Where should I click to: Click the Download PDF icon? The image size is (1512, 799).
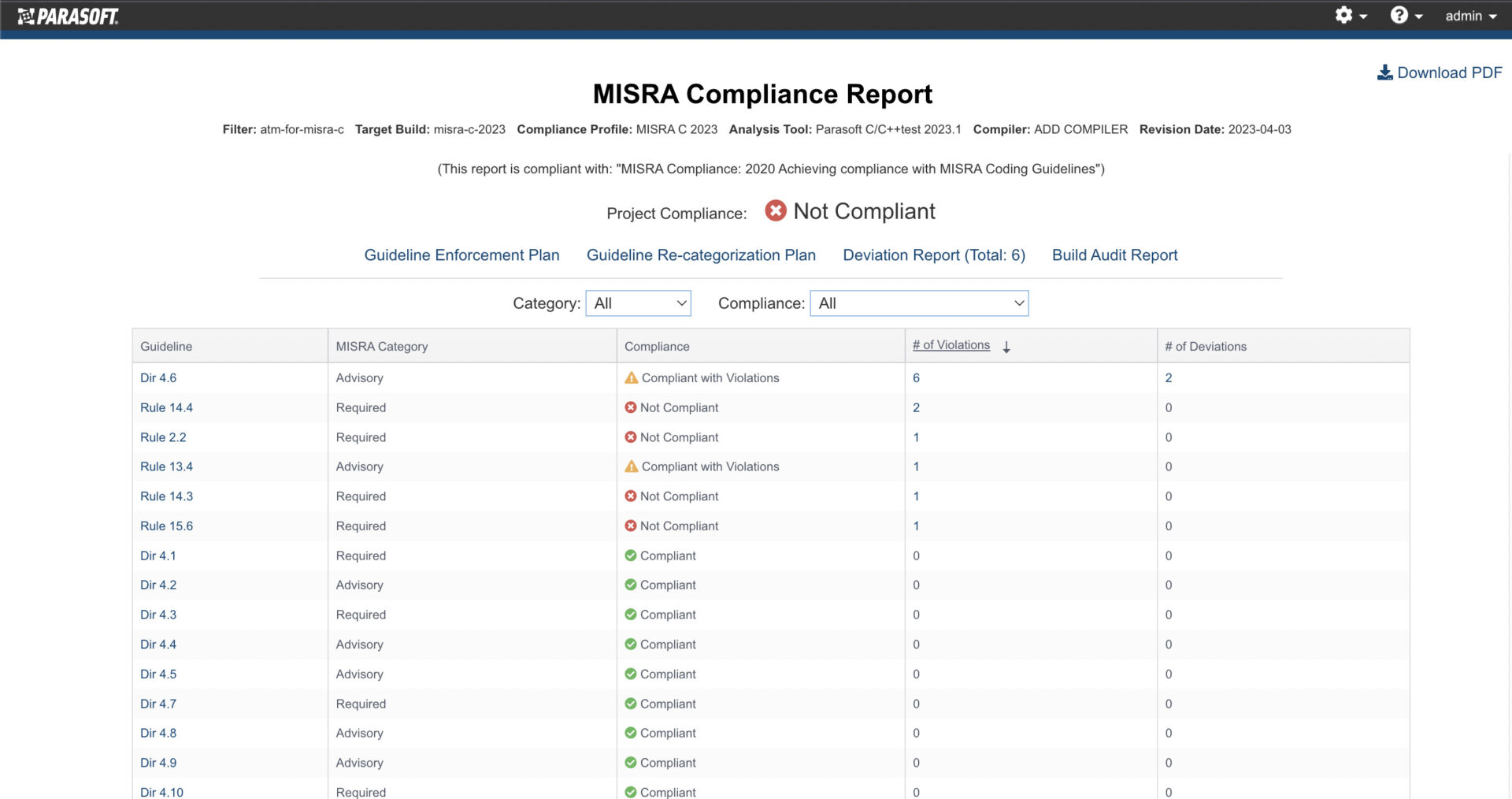(1384, 72)
